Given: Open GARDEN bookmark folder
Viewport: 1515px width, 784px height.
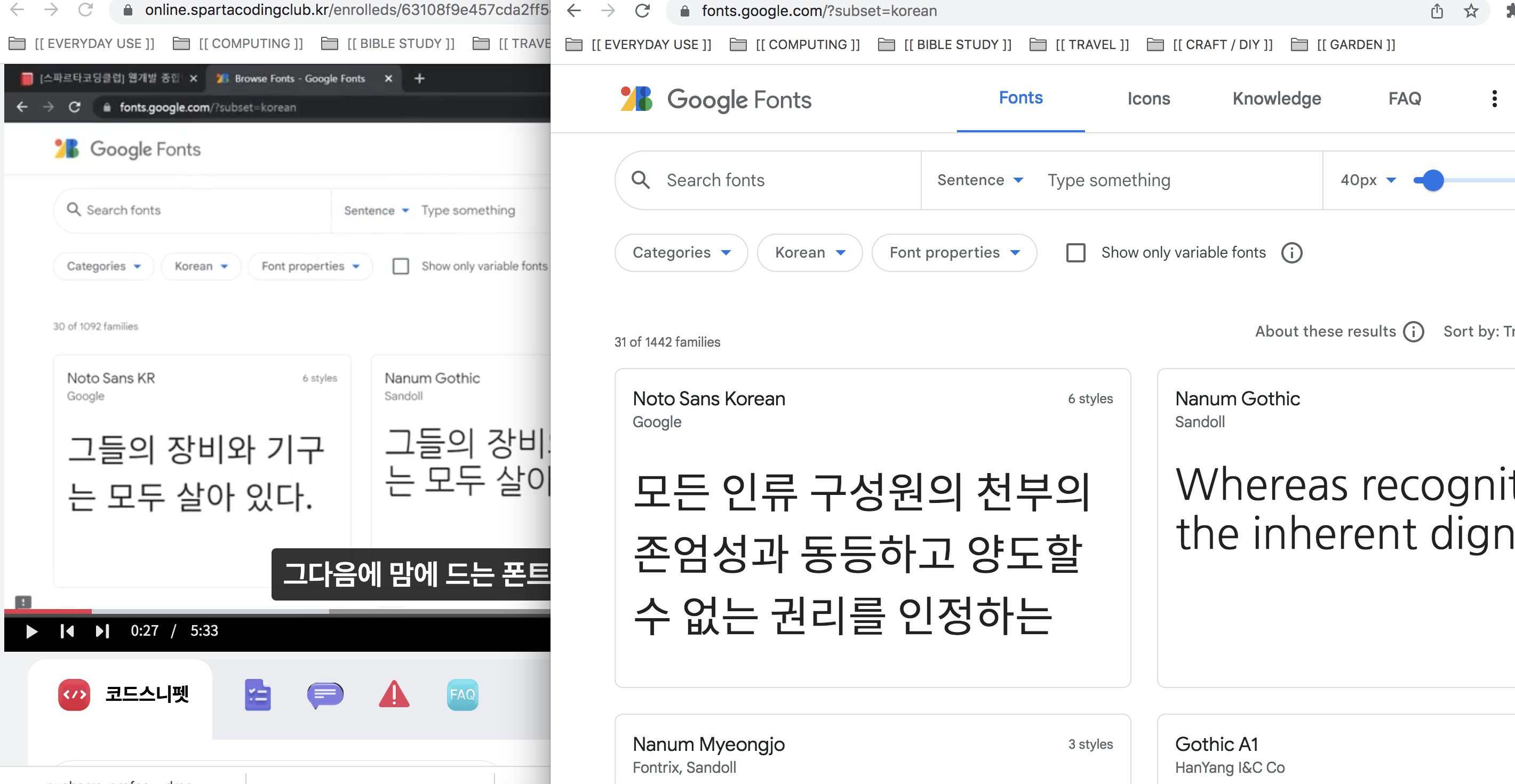Looking at the screenshot, I should pyautogui.click(x=1343, y=45).
